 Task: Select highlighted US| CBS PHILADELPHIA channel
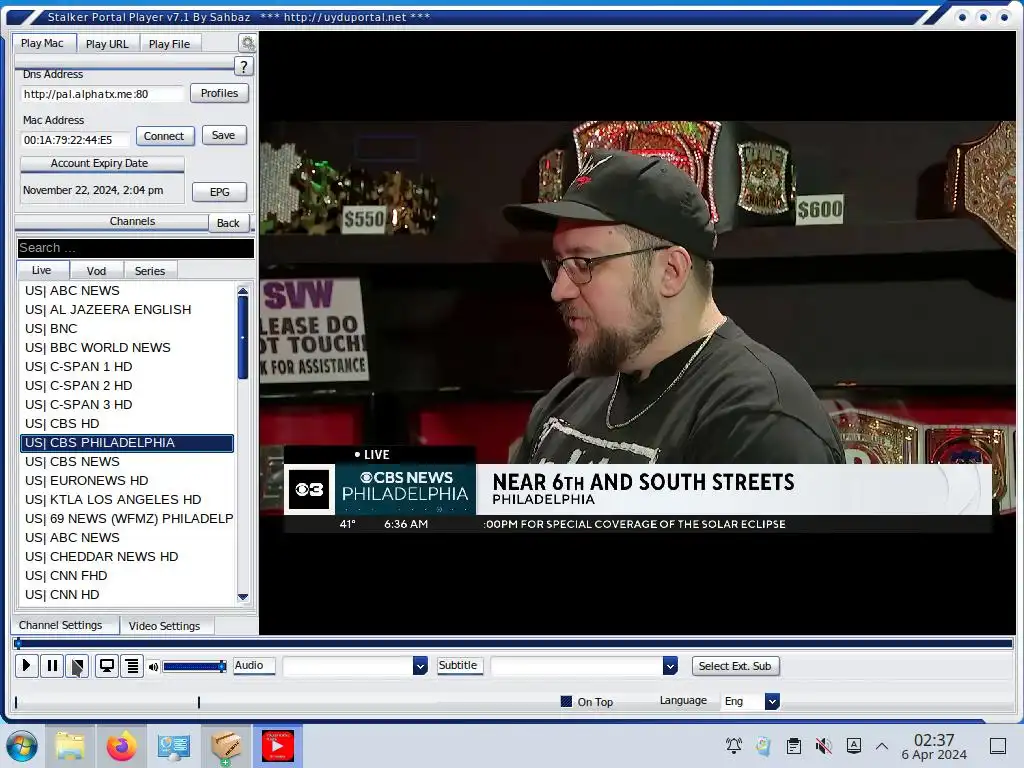pyautogui.click(x=127, y=443)
